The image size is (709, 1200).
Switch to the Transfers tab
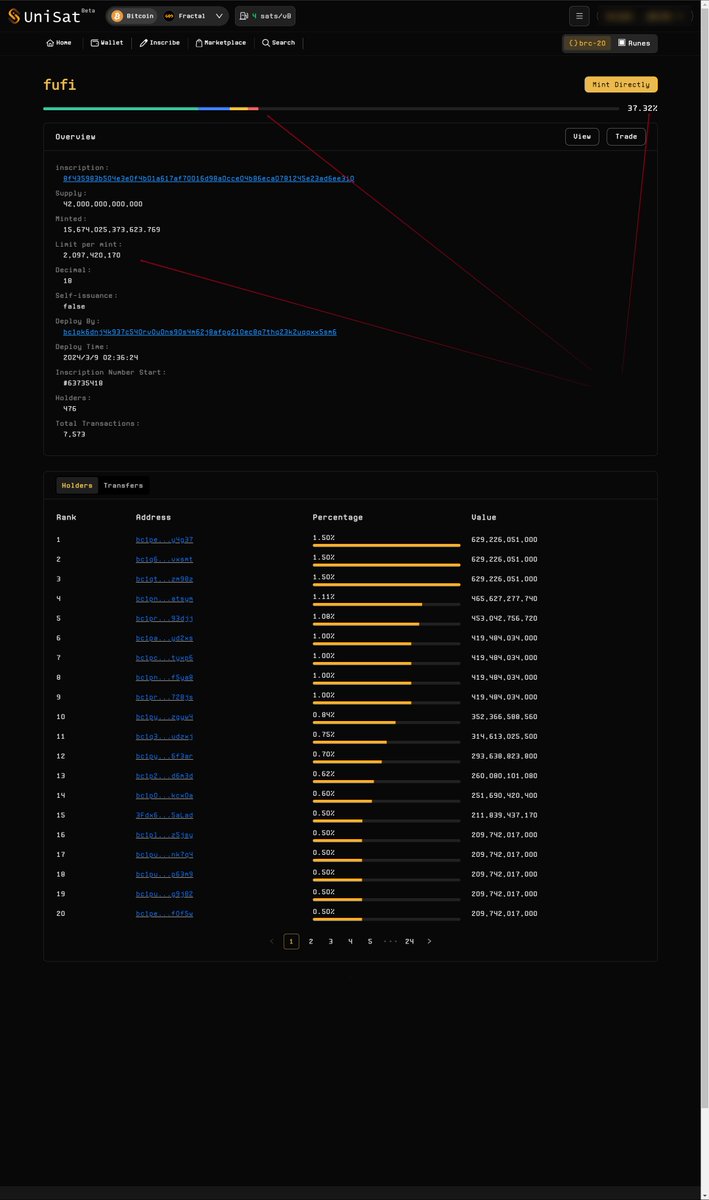[x=123, y=485]
